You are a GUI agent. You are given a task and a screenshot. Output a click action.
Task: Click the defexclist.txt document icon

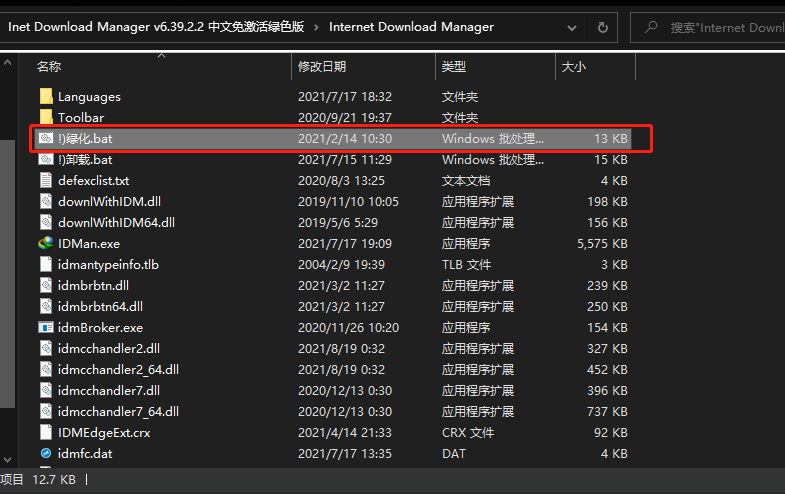click(x=46, y=180)
